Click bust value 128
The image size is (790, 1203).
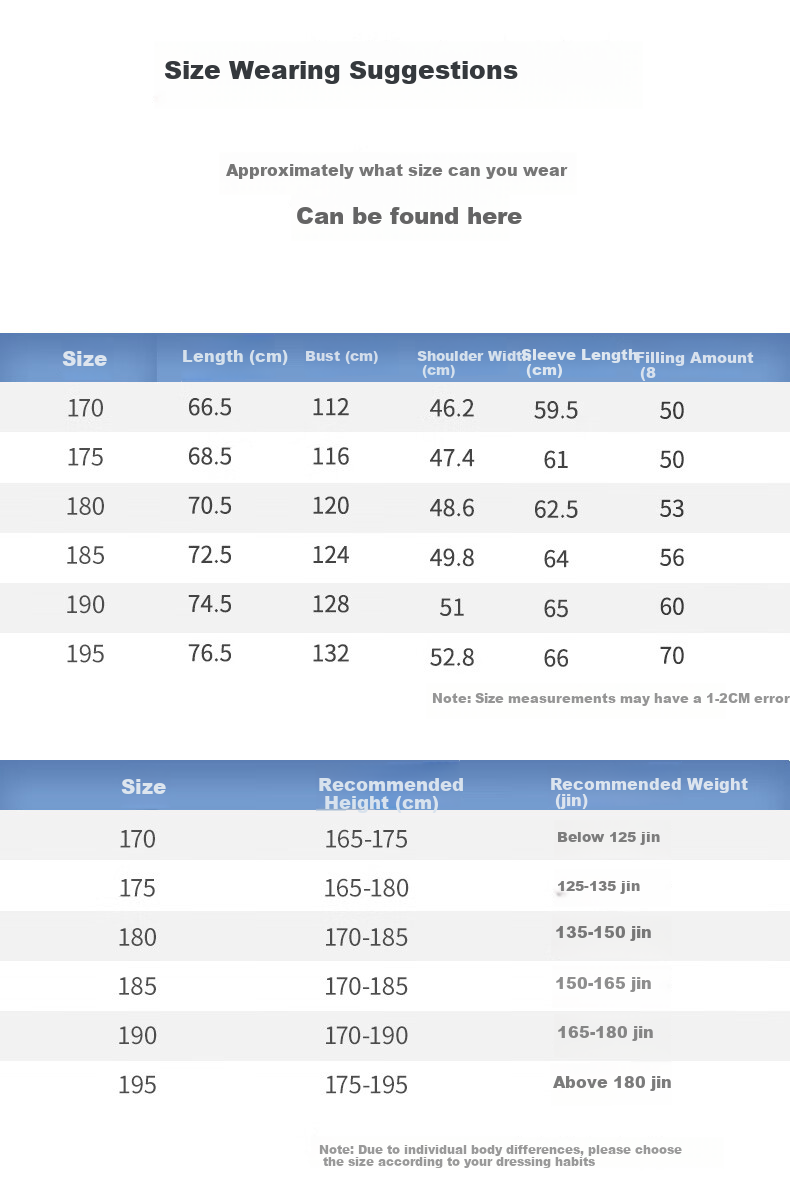pos(331,604)
